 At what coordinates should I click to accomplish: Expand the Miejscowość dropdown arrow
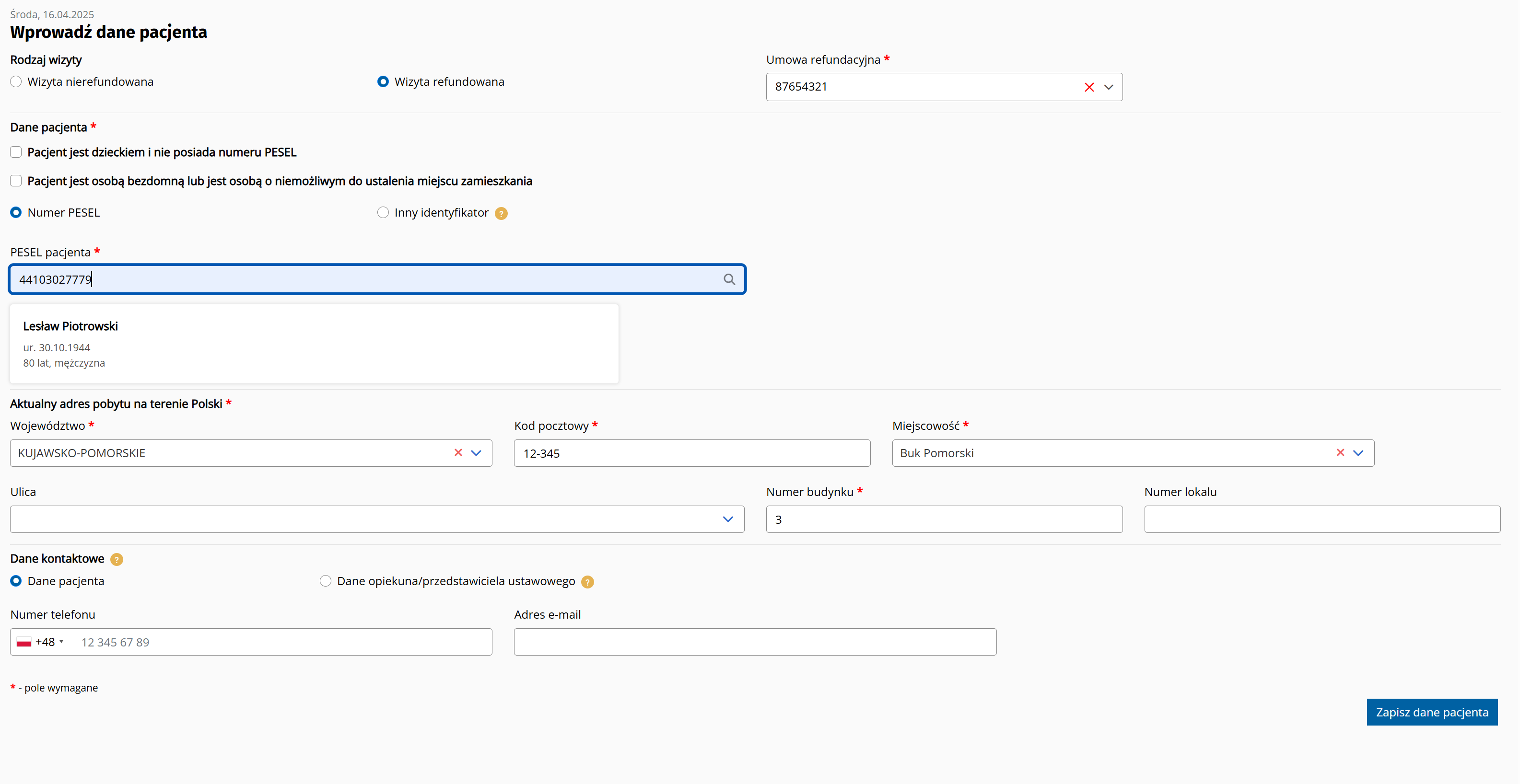(x=1358, y=452)
